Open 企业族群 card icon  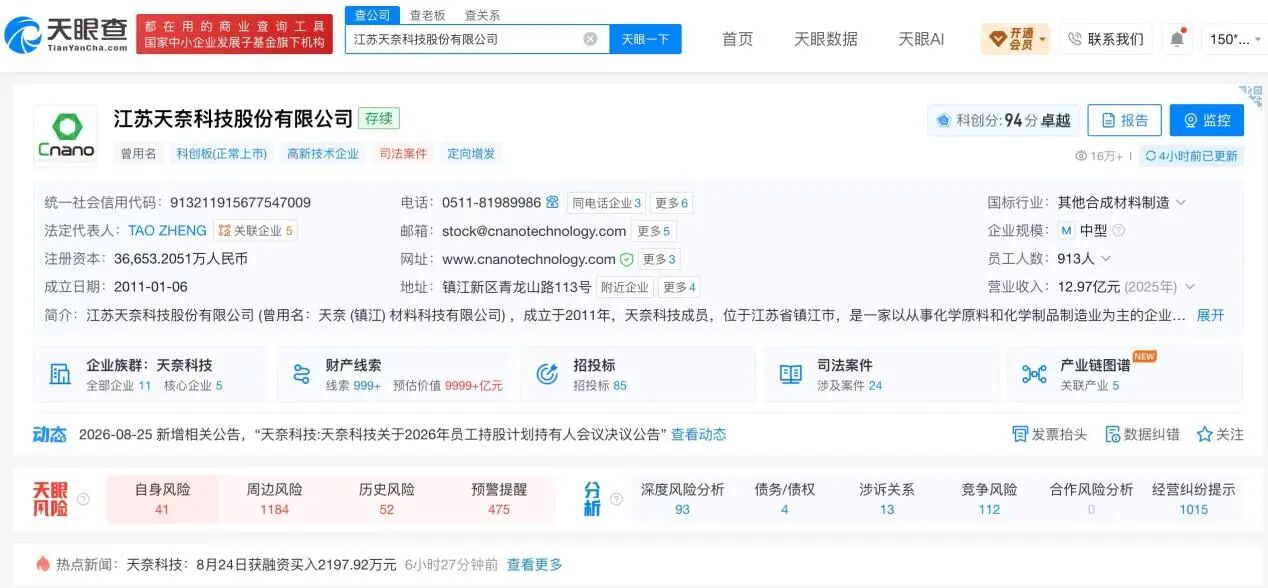60,374
